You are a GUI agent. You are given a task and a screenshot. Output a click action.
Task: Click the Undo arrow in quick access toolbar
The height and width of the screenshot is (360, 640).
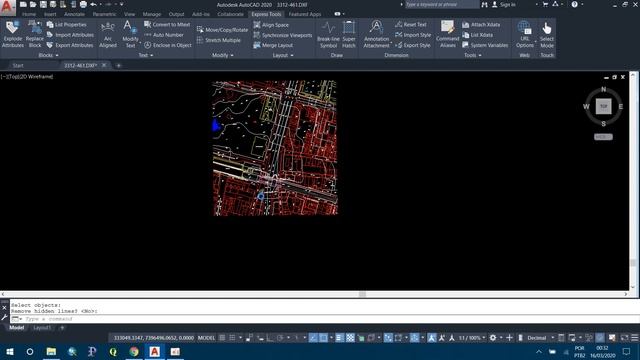click(93, 4)
